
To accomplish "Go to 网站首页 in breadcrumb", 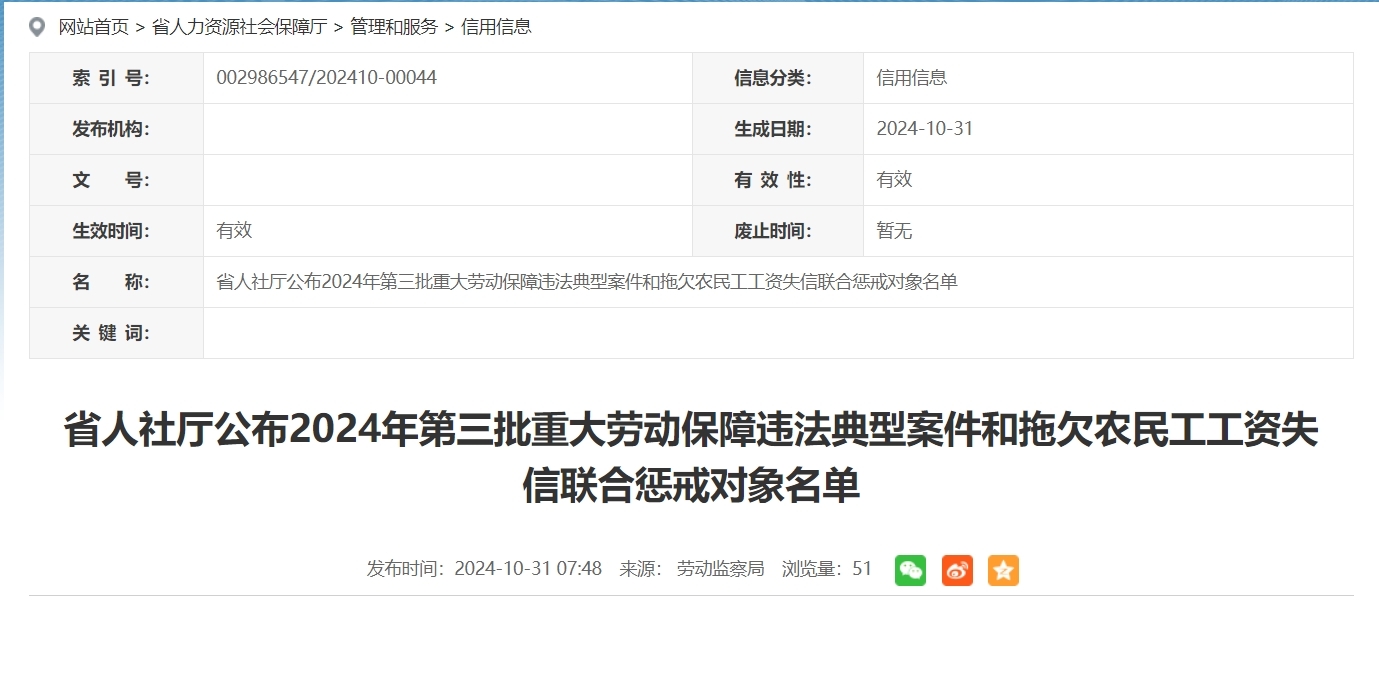I will [94, 27].
